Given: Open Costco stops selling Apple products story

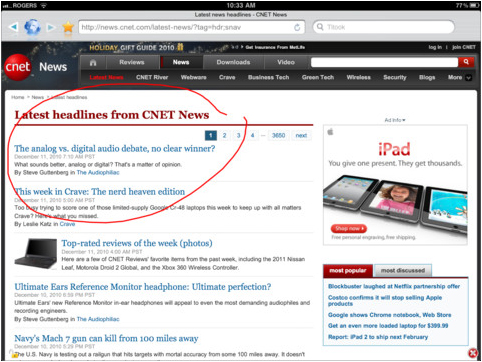Looking at the screenshot, I should pos(385,301).
